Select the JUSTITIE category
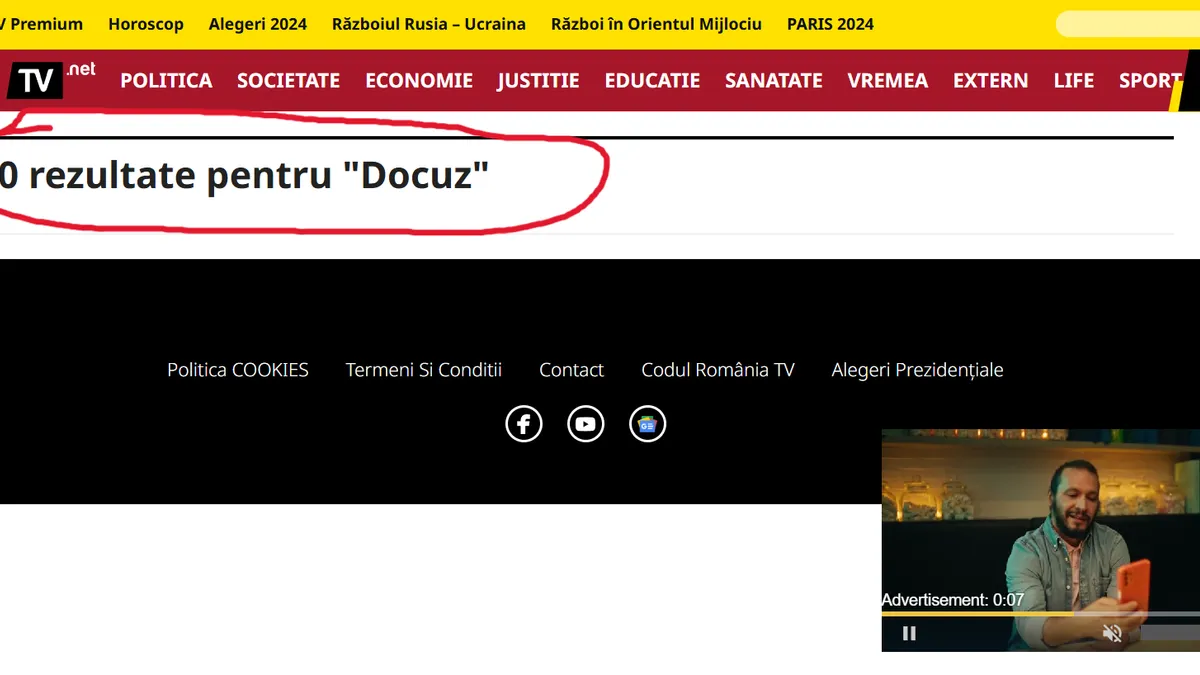This screenshot has height=675, width=1200. tap(538, 81)
